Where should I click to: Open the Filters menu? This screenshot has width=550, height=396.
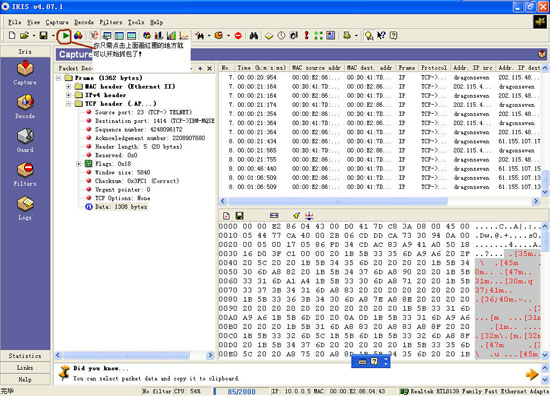coord(110,22)
